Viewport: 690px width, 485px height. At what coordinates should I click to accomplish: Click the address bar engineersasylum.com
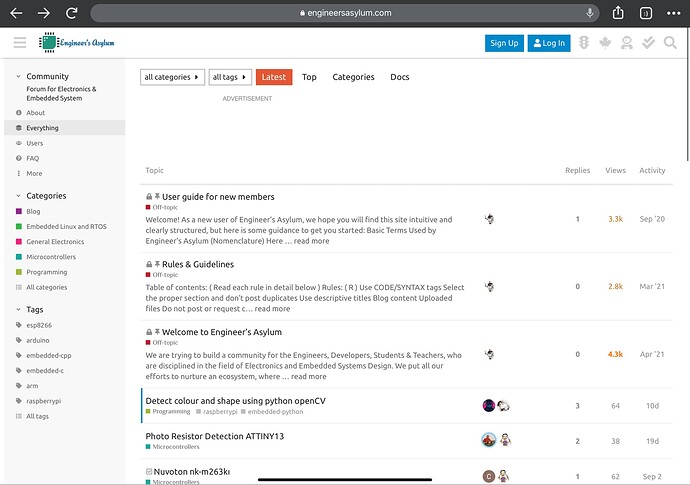(345, 13)
